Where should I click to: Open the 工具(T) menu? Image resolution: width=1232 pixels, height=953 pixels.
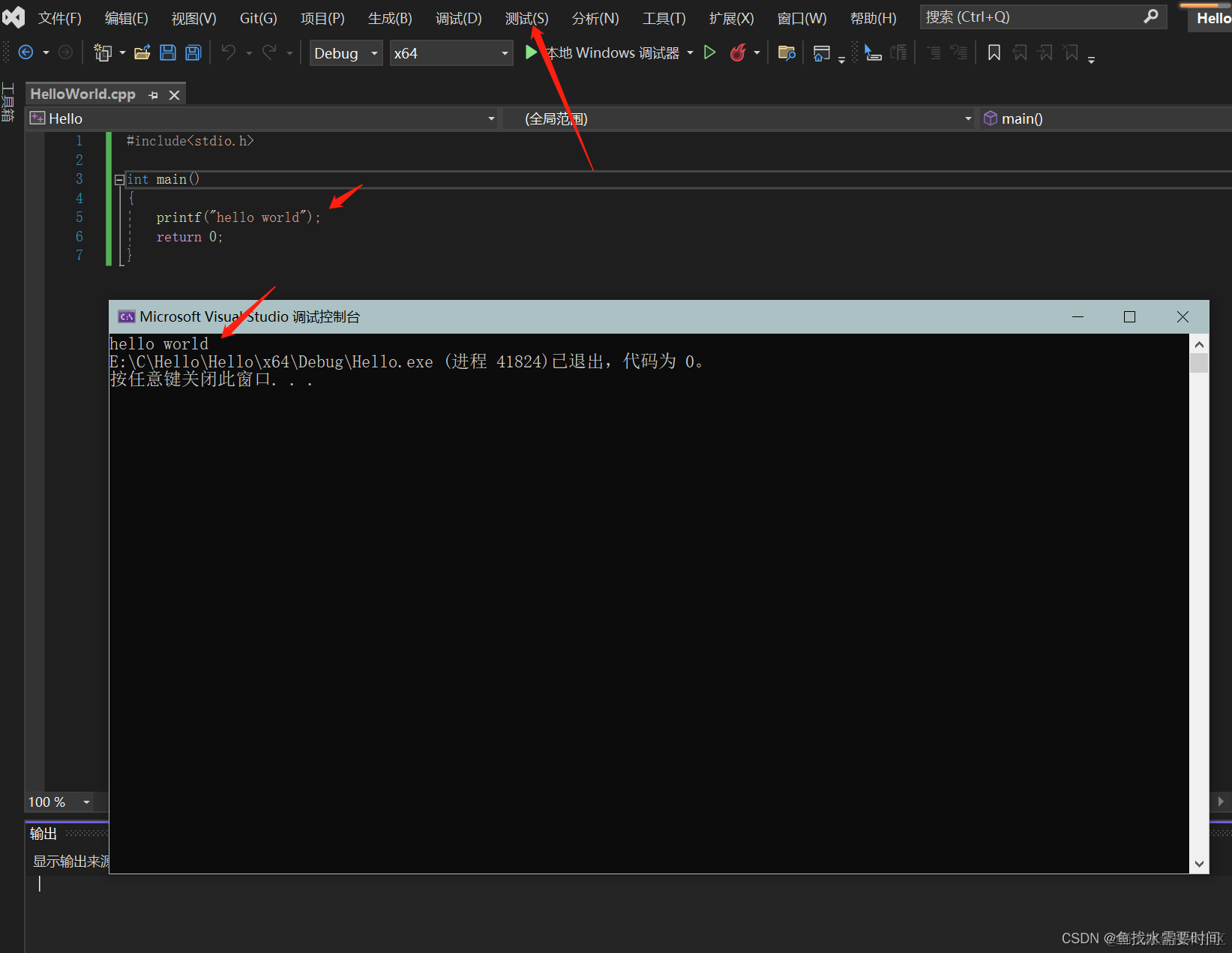point(664,18)
